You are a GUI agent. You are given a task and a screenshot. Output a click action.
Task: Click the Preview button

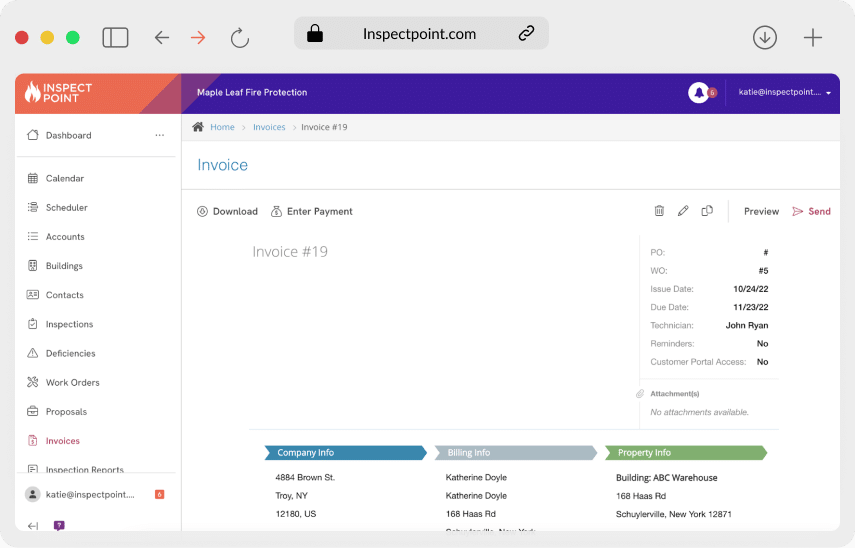point(761,211)
